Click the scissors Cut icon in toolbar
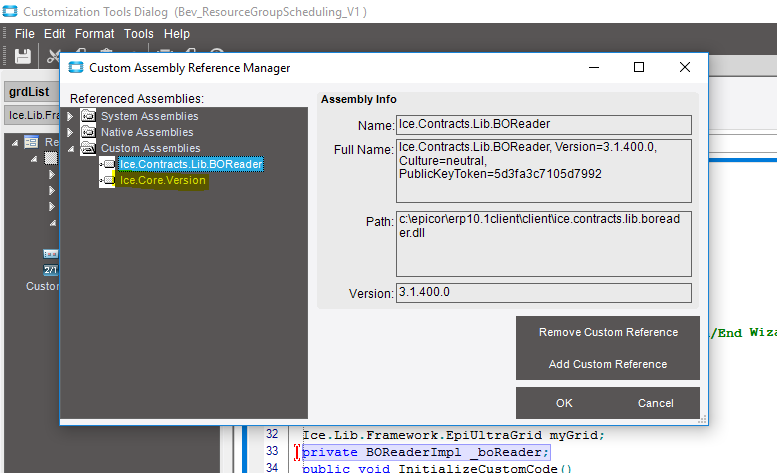The width and height of the screenshot is (777, 473). click(x=53, y=57)
